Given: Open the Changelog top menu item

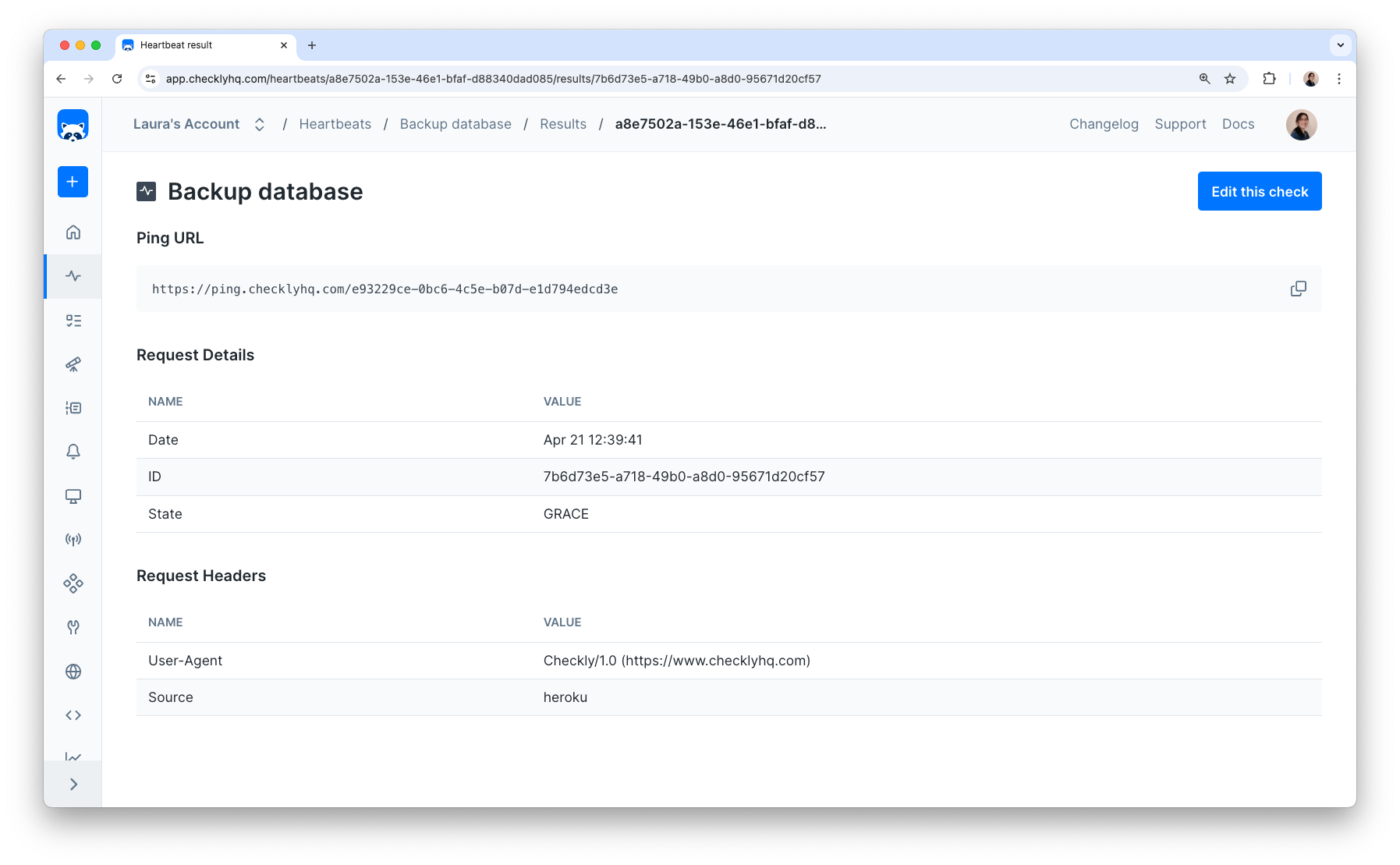Looking at the screenshot, I should 1104,124.
